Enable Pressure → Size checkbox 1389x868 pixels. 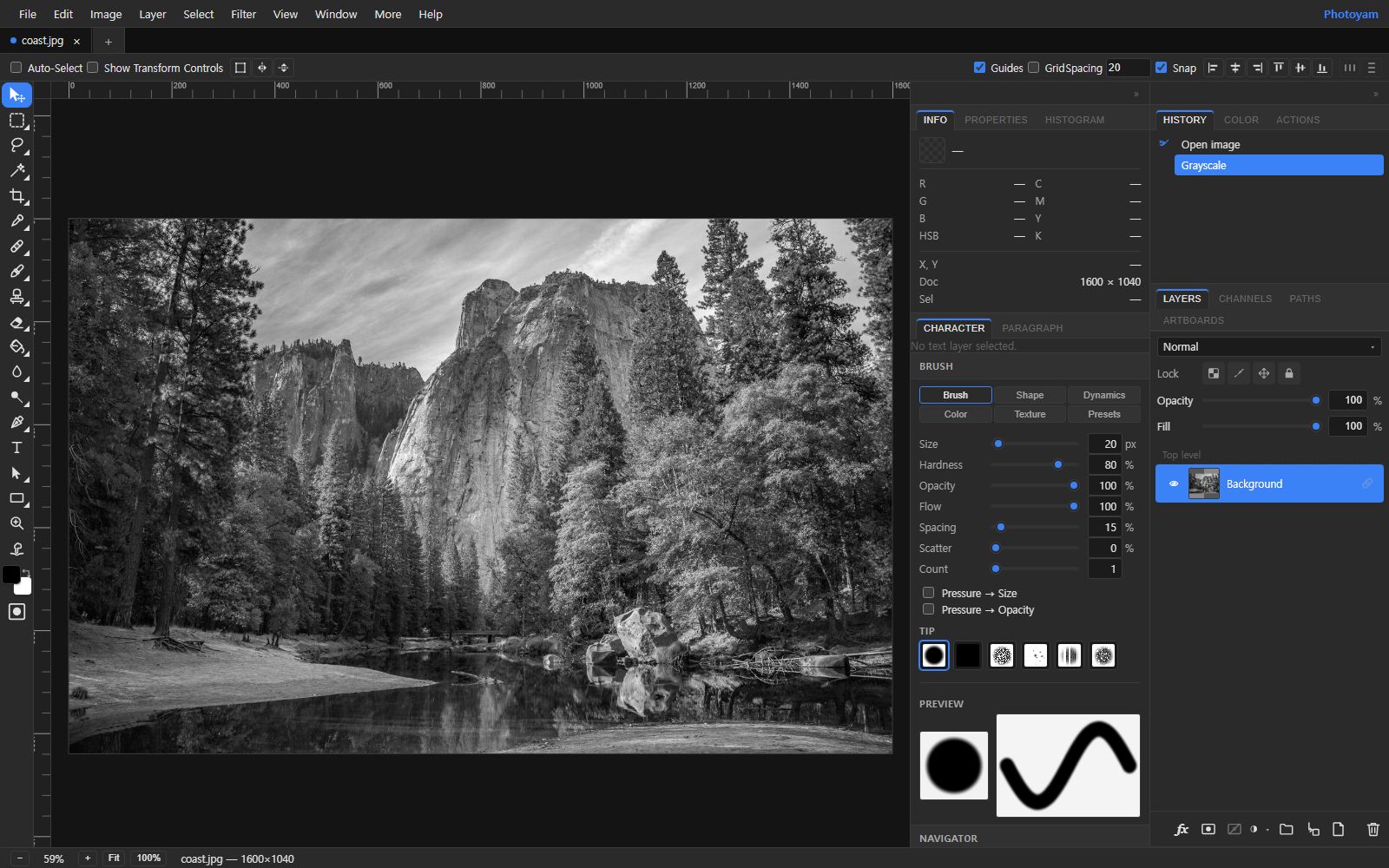[x=928, y=593]
